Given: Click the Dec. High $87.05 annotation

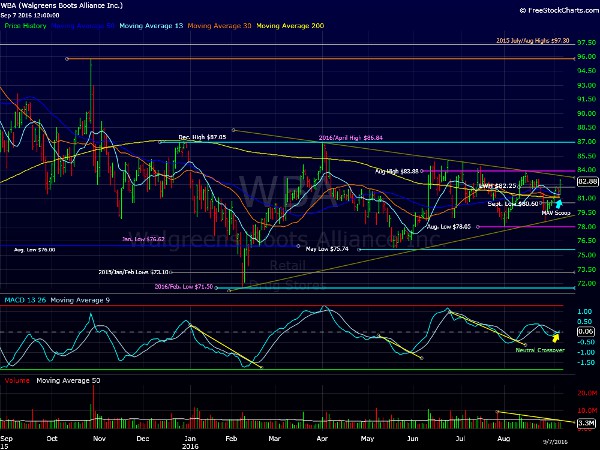Looking at the screenshot, I should tap(202, 137).
